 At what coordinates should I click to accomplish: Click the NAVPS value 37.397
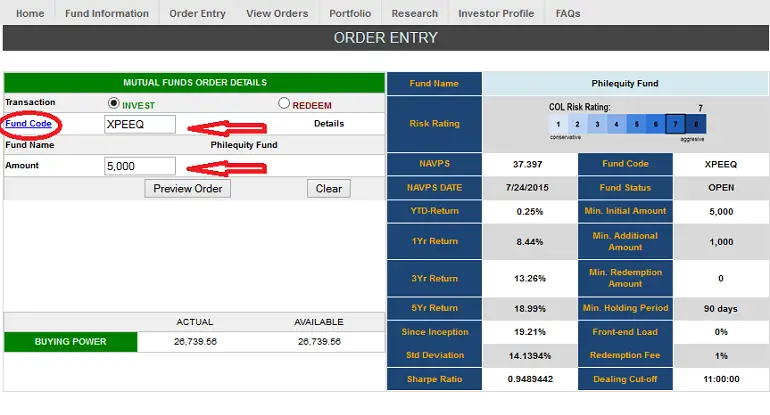[528, 164]
